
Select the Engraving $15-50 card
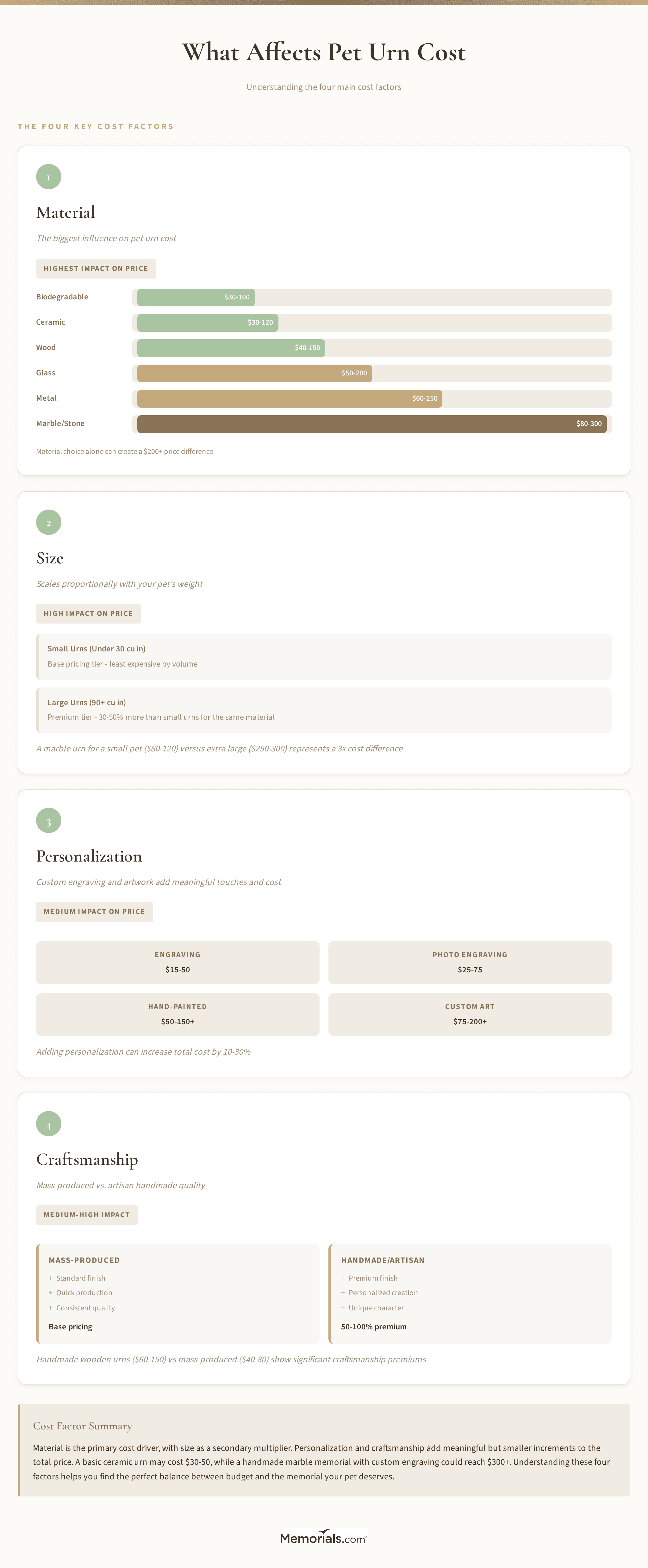pos(178,962)
